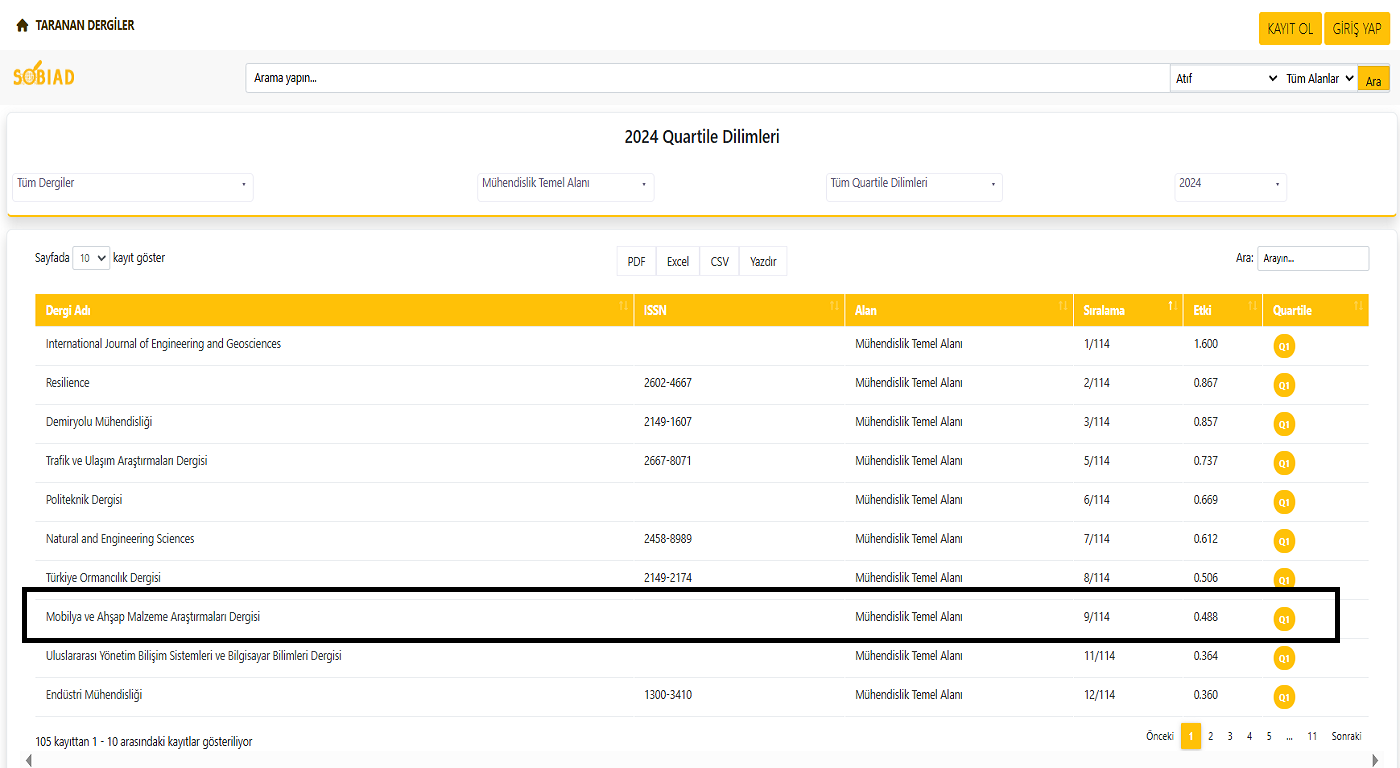Go to pagination page 11

click(1312, 736)
